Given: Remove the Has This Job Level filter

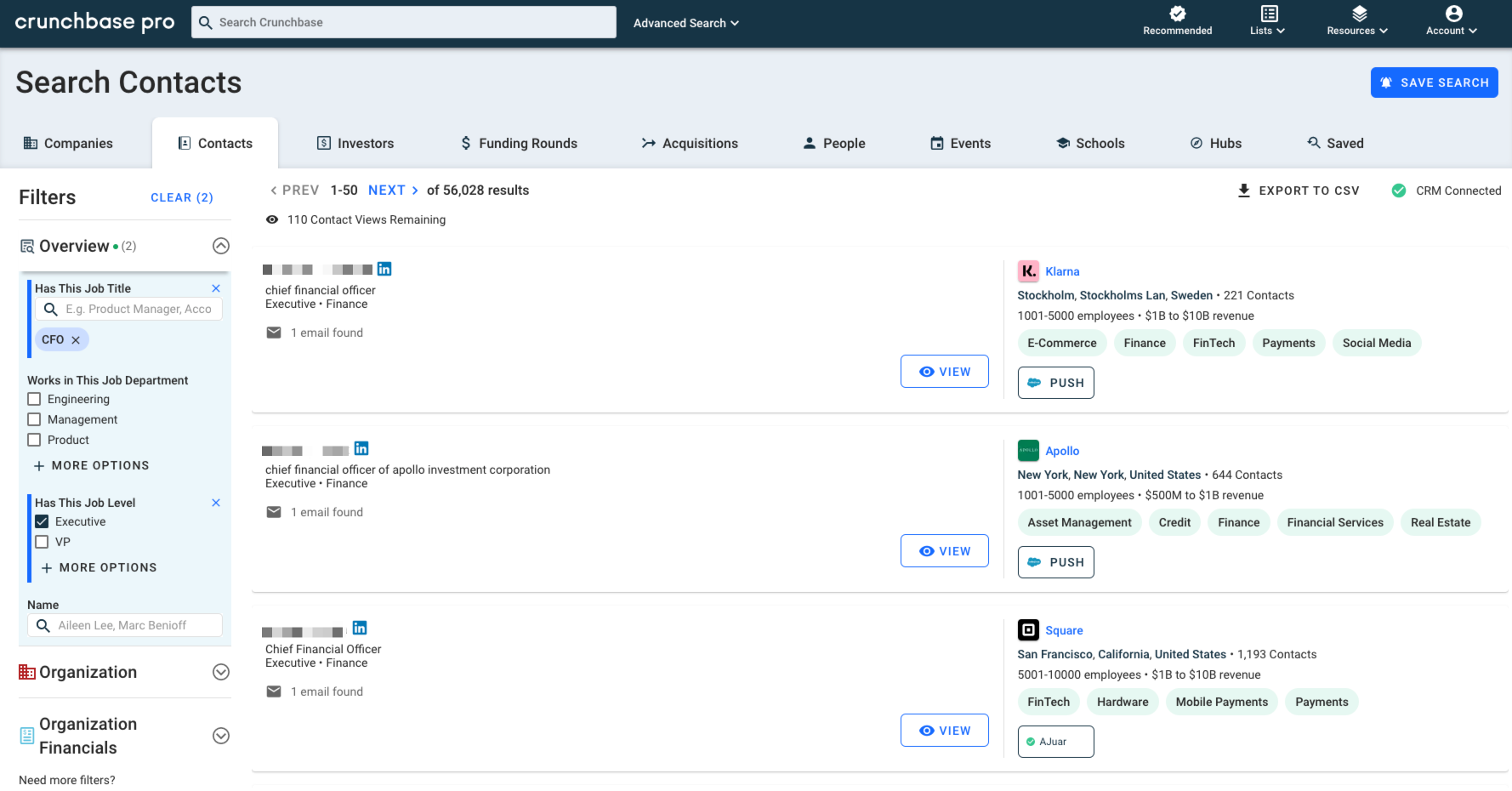Looking at the screenshot, I should tap(216, 503).
